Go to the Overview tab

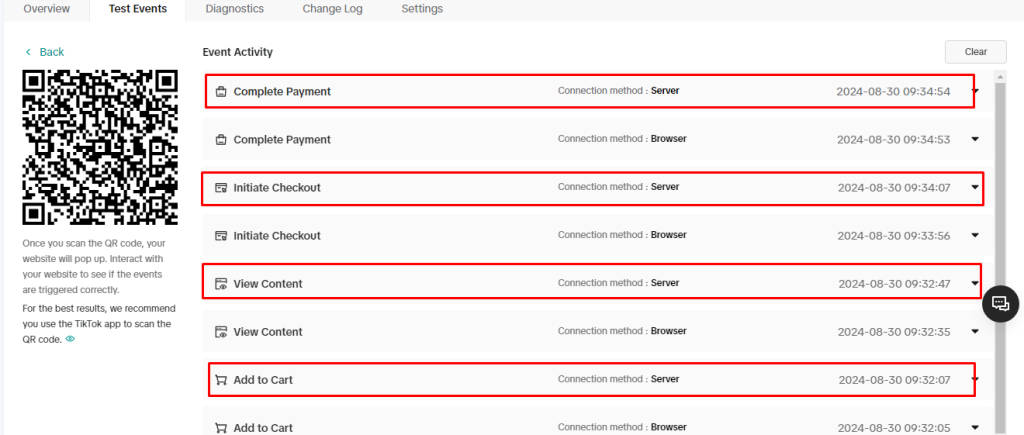coord(46,9)
